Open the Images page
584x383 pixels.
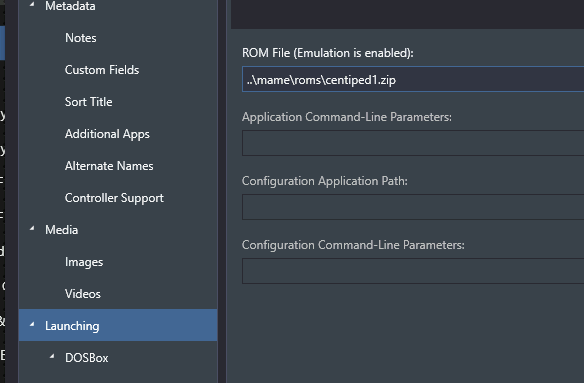tap(84, 262)
